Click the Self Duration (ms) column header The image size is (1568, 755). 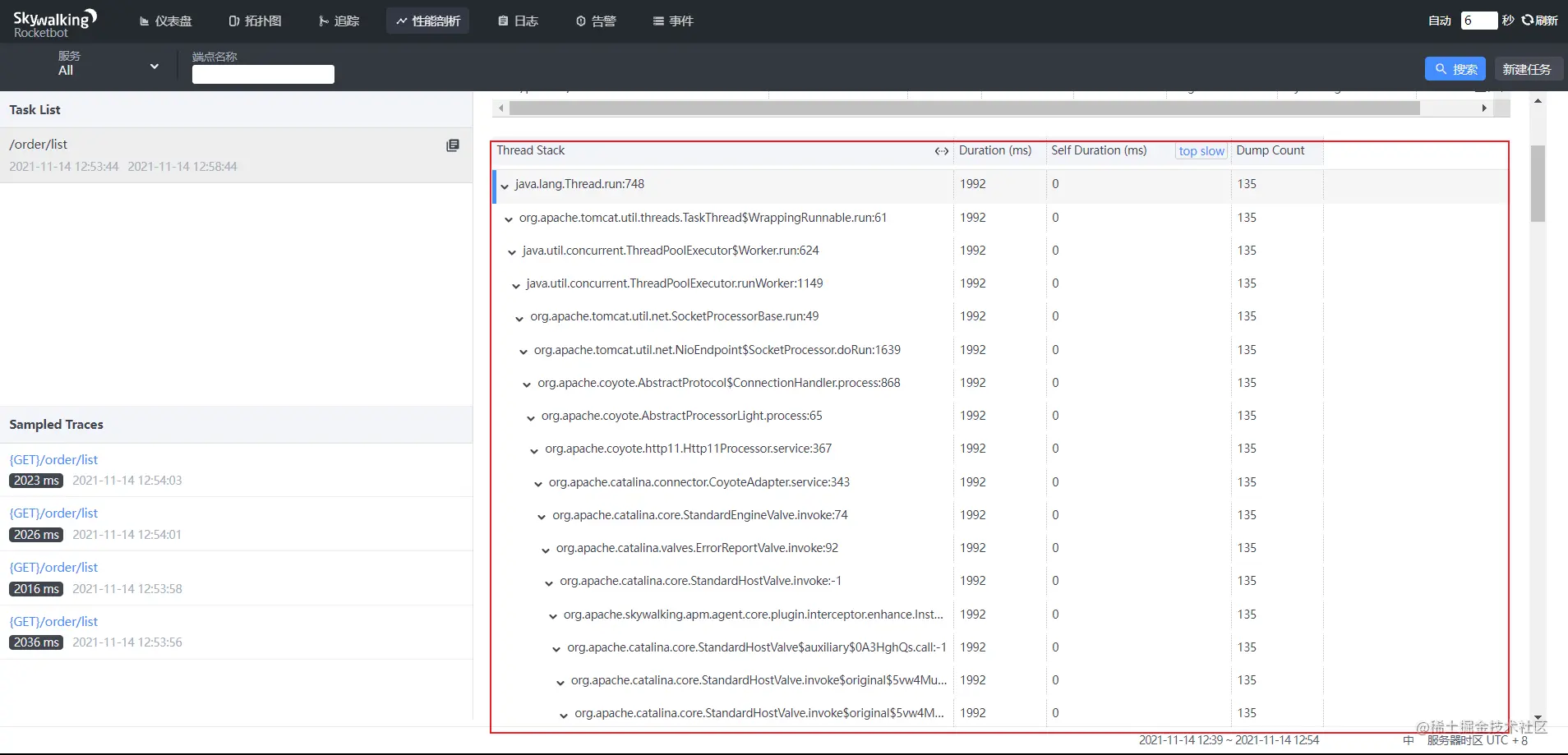coord(1099,150)
